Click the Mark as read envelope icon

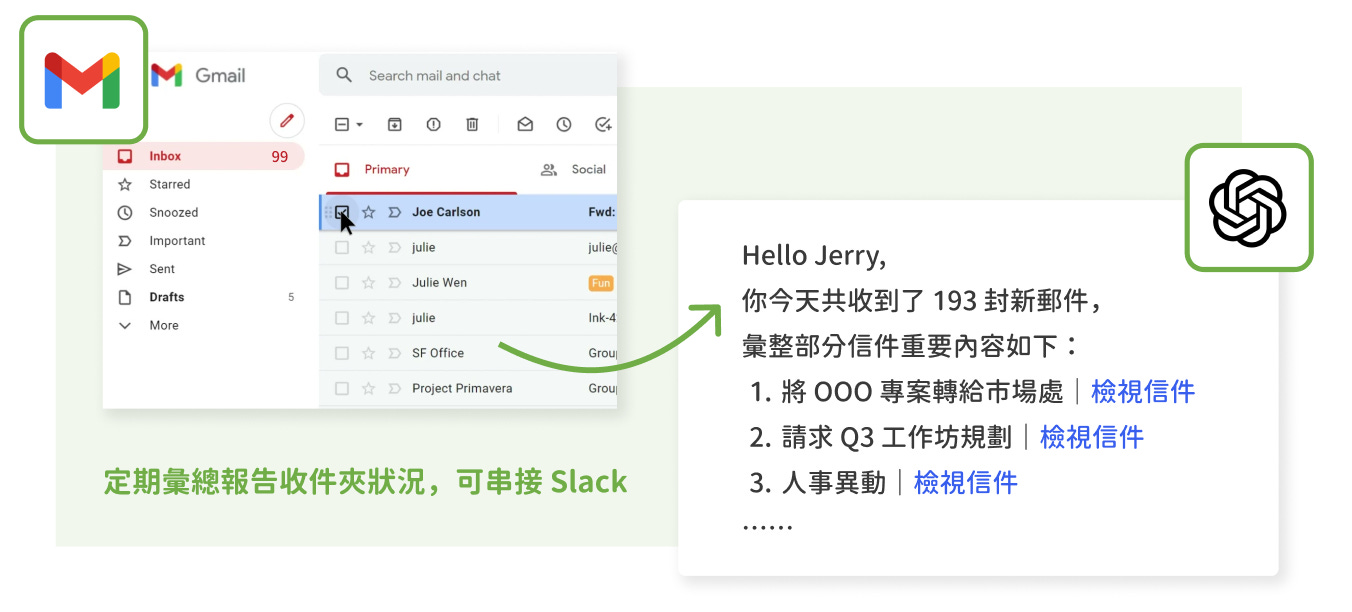[x=525, y=124]
